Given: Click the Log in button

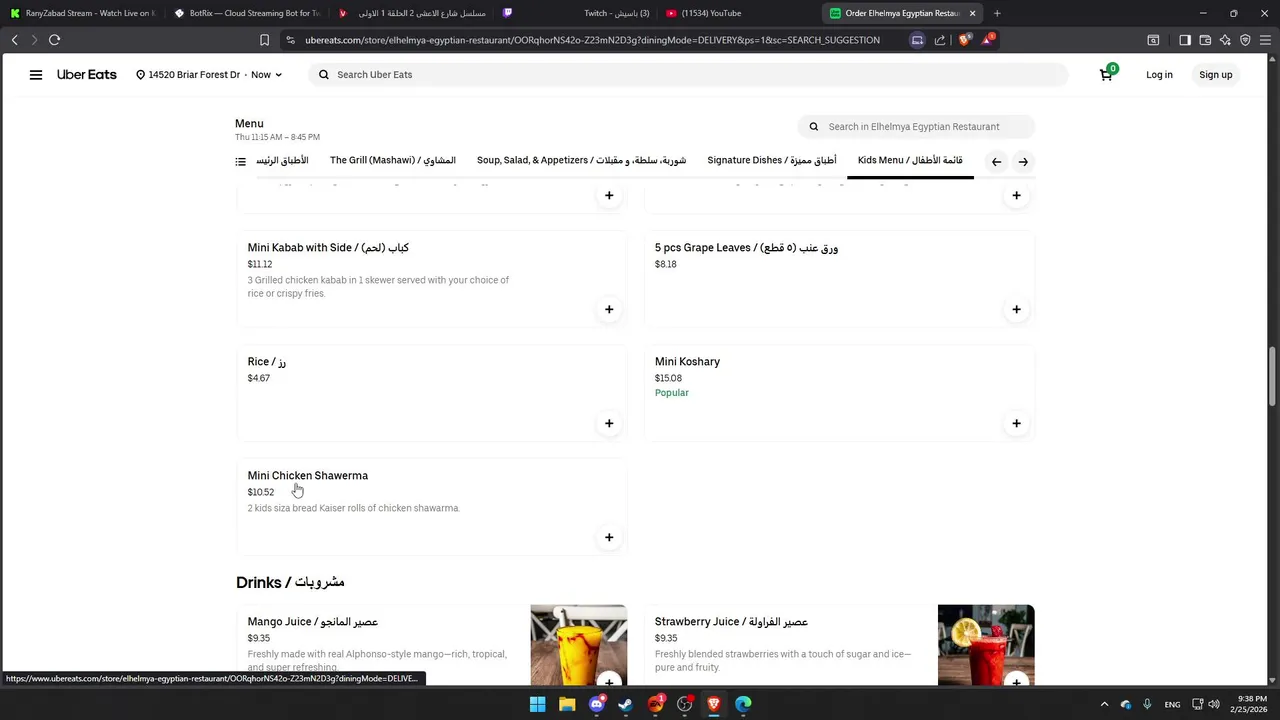Looking at the screenshot, I should pos(1159,75).
